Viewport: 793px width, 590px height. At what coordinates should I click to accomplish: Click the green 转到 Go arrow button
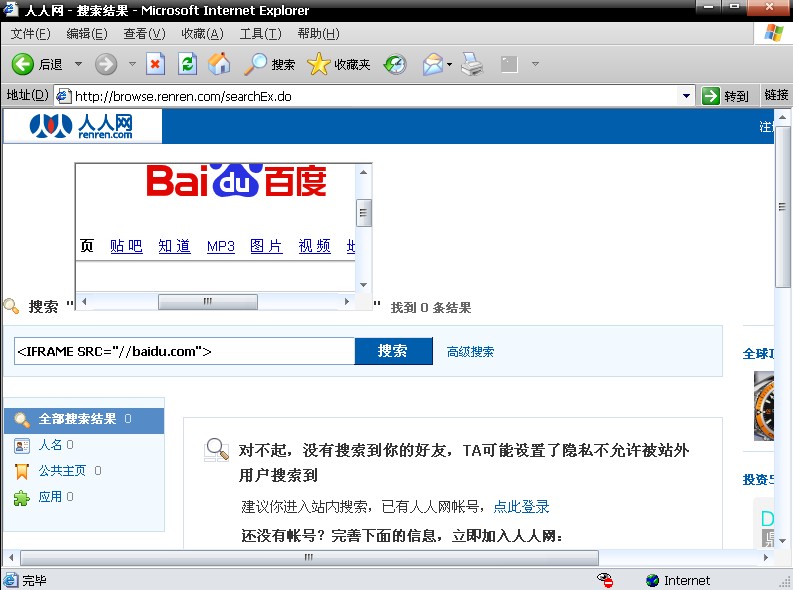711,96
